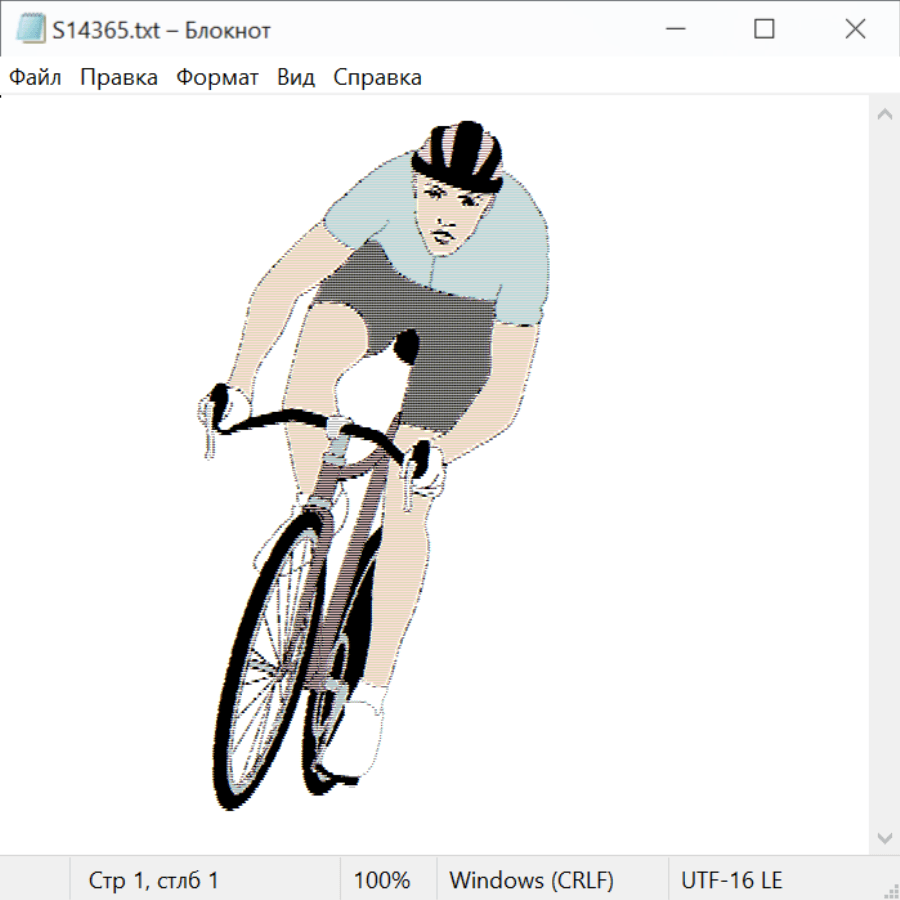Click the vertical scrollbar track
Viewport: 900px width, 900px height.
click(884, 475)
